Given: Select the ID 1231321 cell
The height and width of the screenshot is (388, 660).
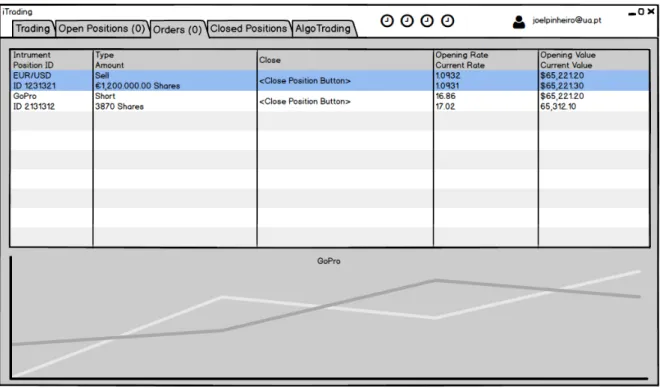Looking at the screenshot, I should coord(34,86).
